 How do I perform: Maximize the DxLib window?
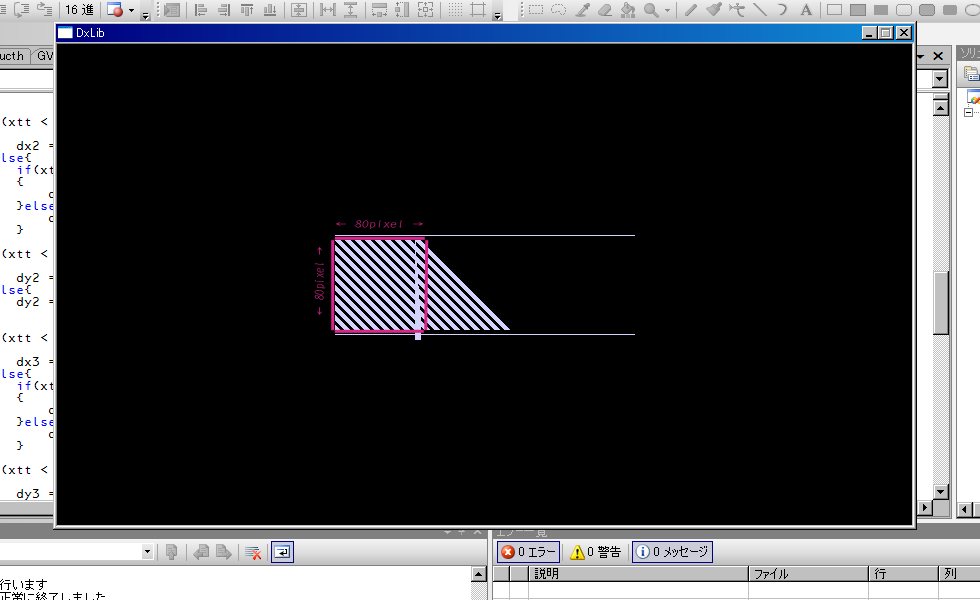point(886,33)
